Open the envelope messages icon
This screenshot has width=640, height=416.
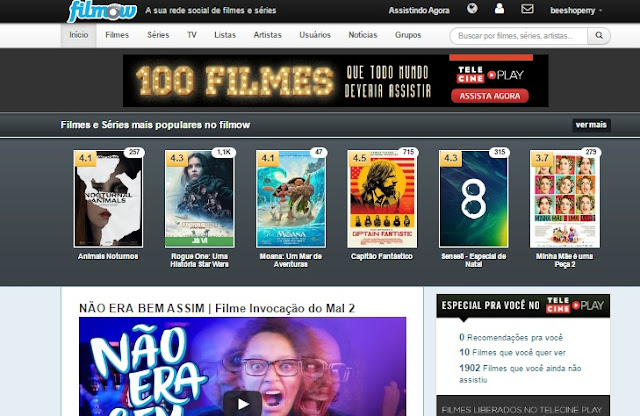coord(527,9)
